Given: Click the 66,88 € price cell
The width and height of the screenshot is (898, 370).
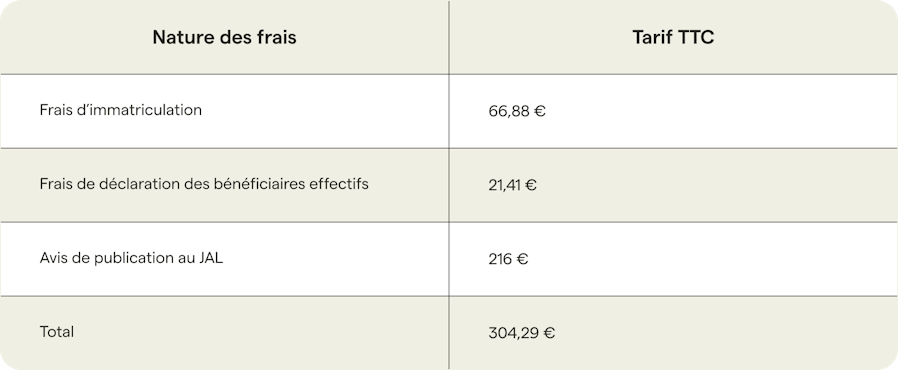Looking at the screenshot, I should tap(517, 111).
